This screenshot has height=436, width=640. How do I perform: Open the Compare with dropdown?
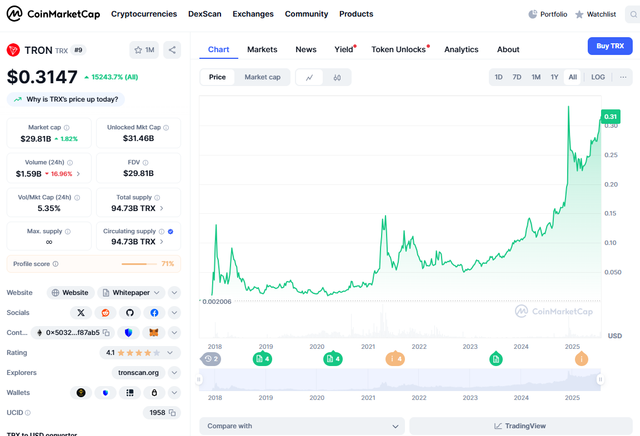[x=302, y=426]
